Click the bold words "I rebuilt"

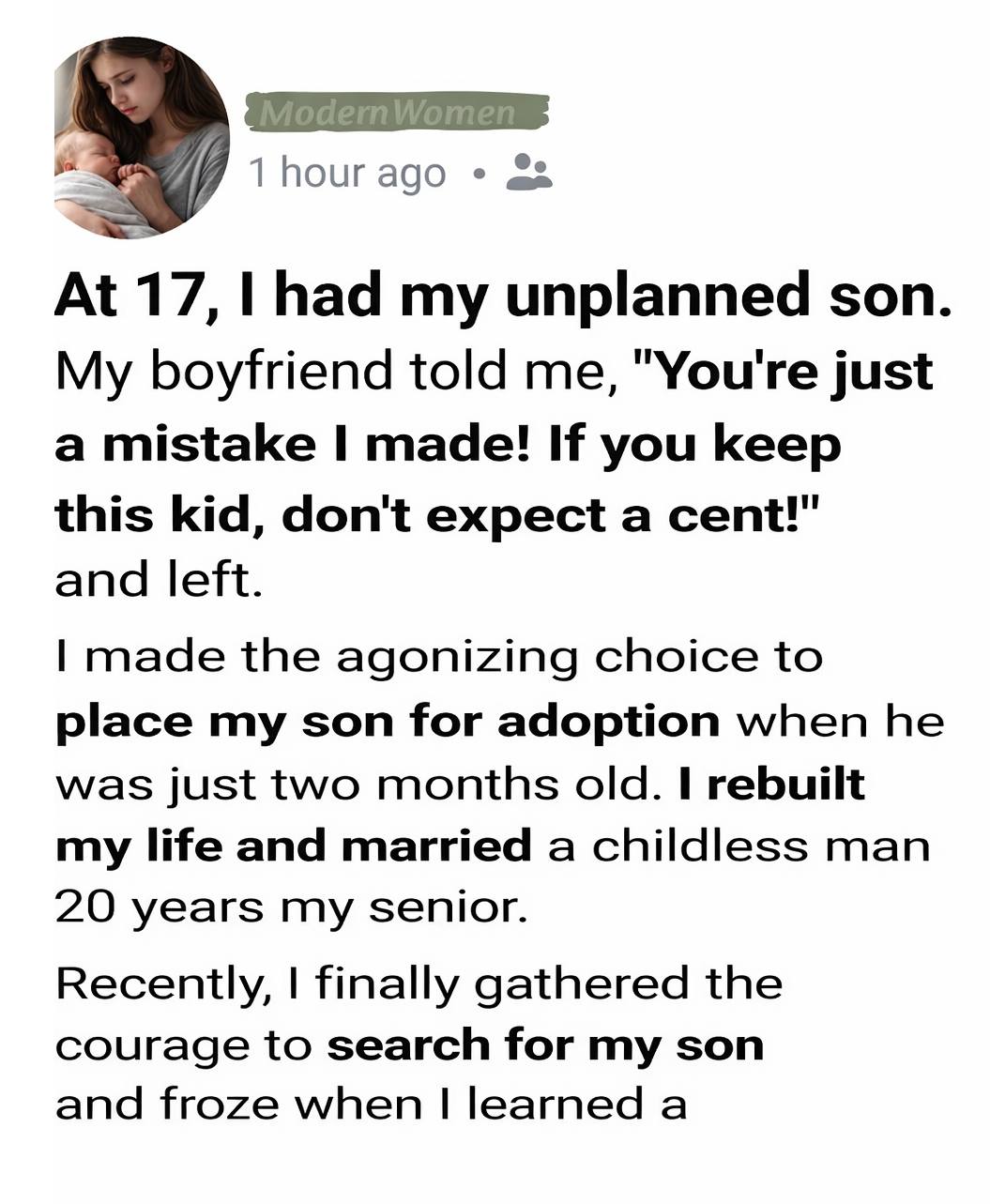[770, 784]
